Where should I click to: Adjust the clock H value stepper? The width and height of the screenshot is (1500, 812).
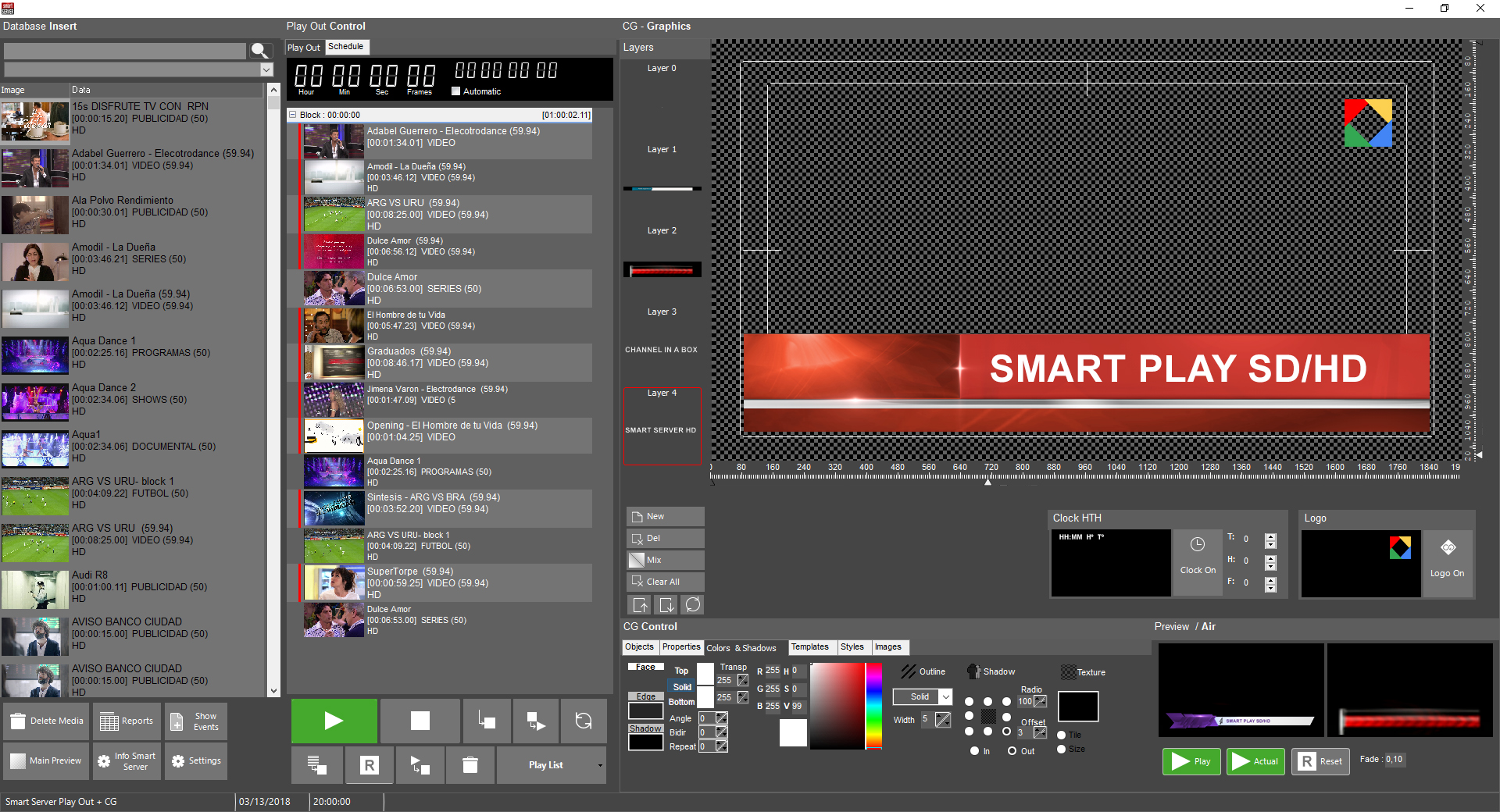[1270, 562]
